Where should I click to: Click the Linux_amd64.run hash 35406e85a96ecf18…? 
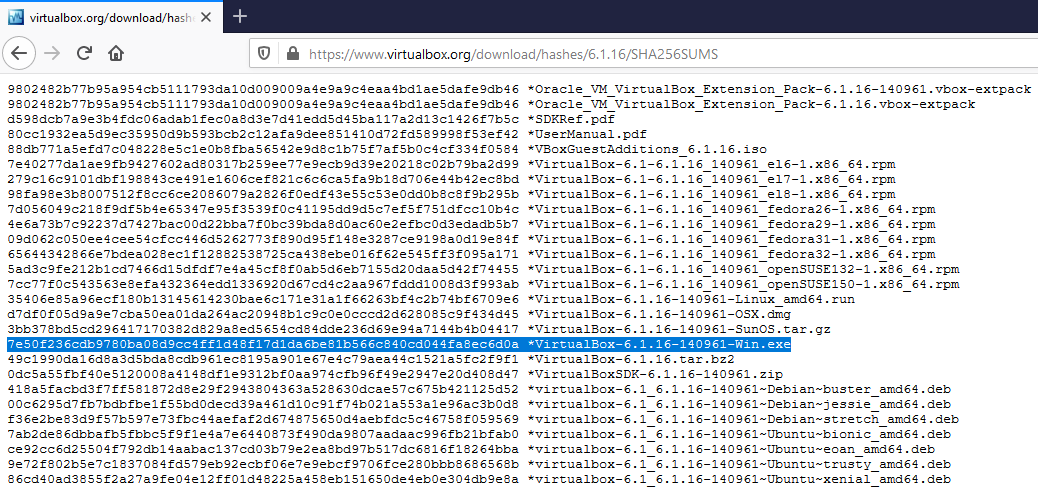pos(263,299)
